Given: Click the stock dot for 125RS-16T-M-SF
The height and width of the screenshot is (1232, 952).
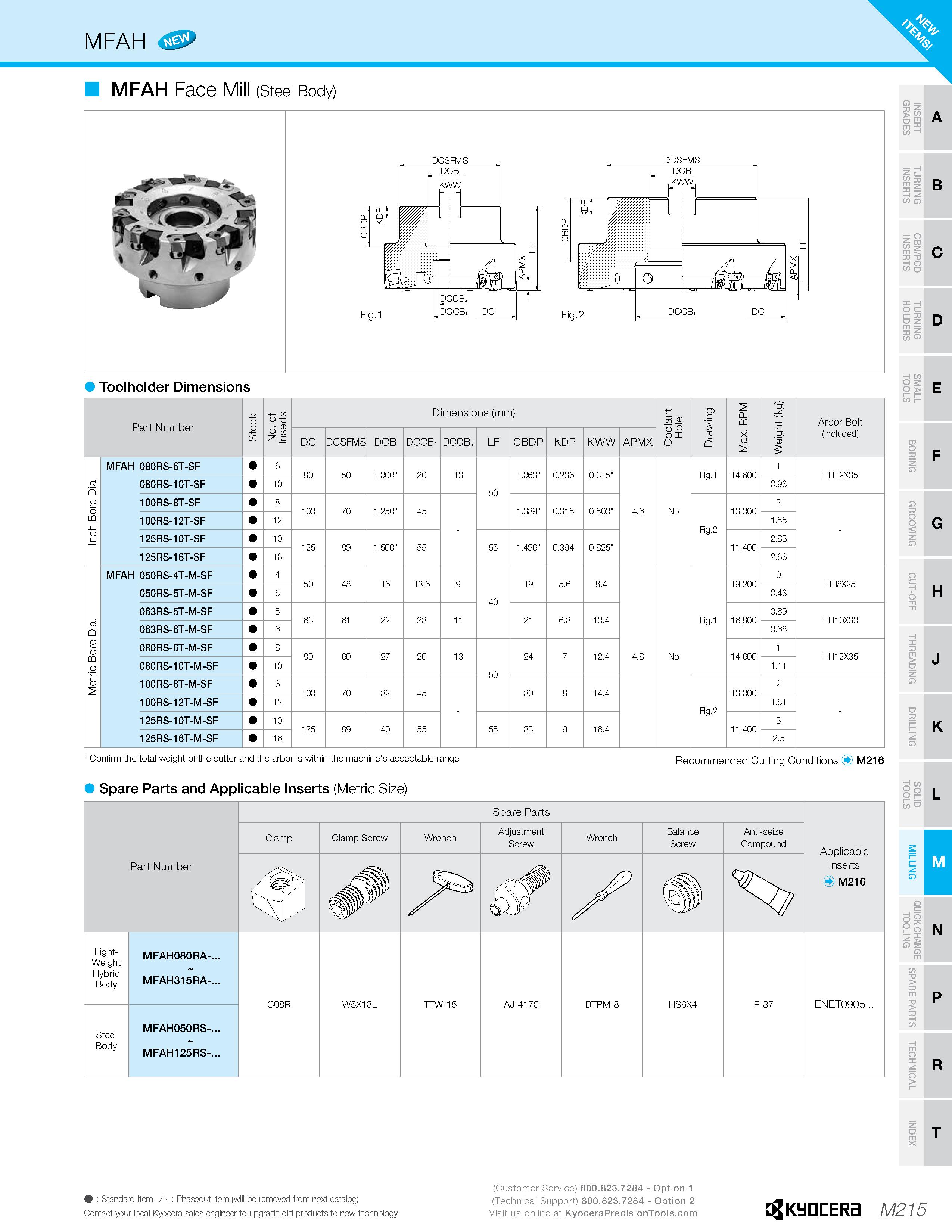Looking at the screenshot, I should point(253,738).
